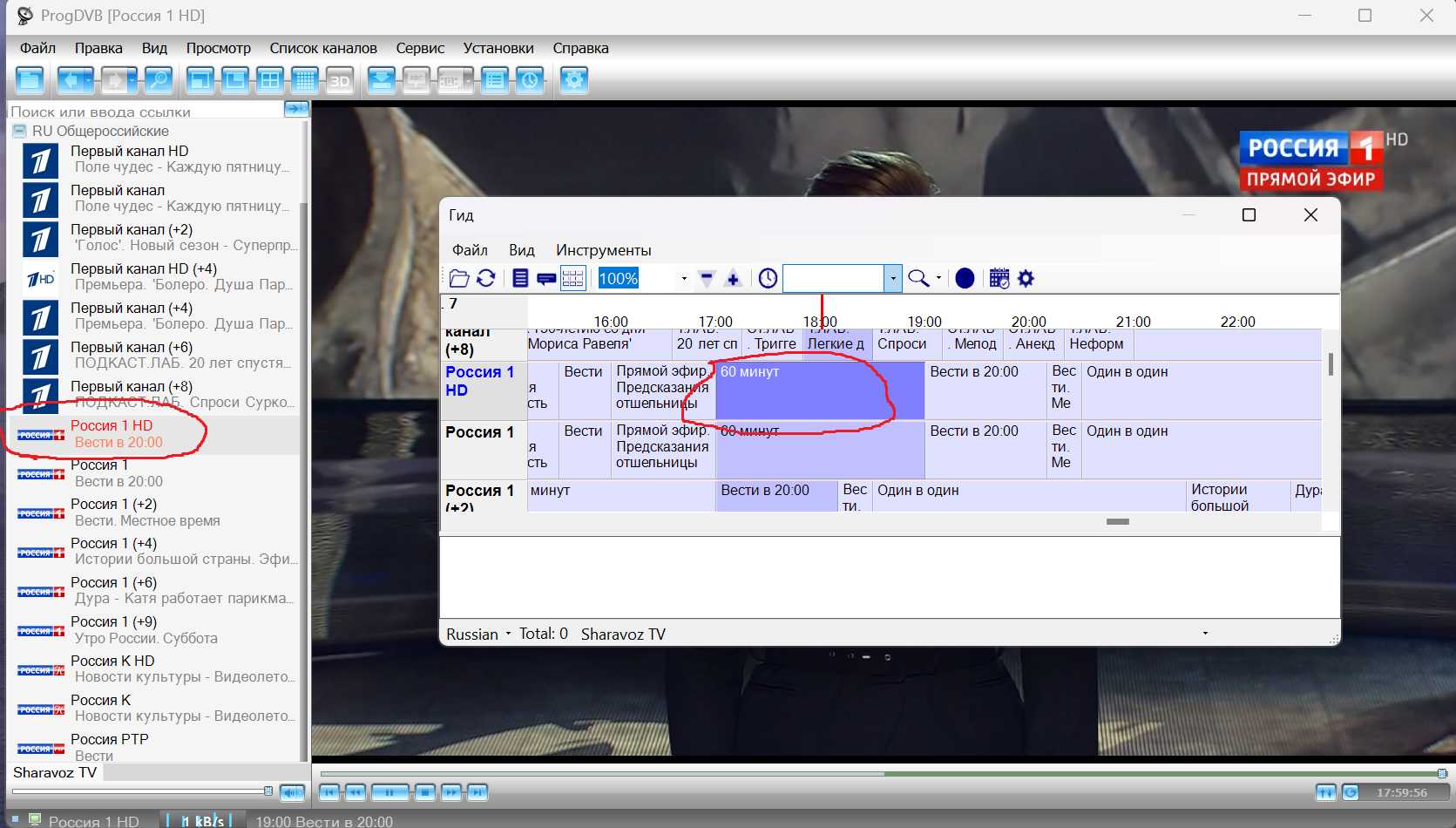Click the magnifier search icon in main toolbar
Image resolution: width=1456 pixels, height=828 pixels.
[x=158, y=80]
